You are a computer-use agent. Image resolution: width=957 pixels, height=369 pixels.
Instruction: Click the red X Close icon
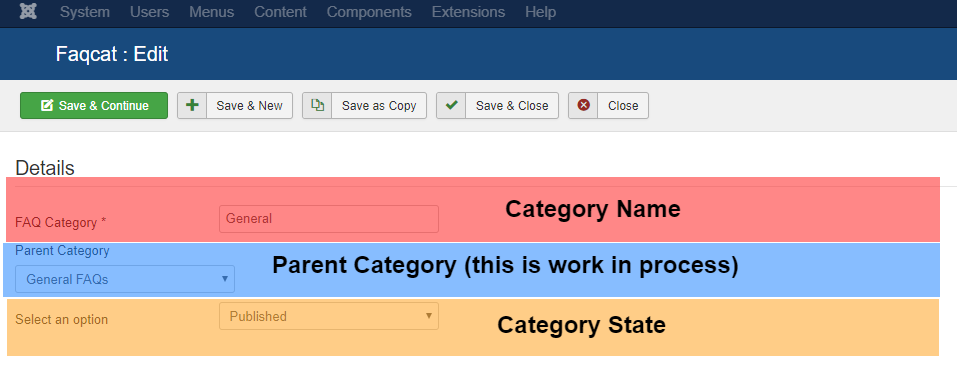pyautogui.click(x=583, y=106)
